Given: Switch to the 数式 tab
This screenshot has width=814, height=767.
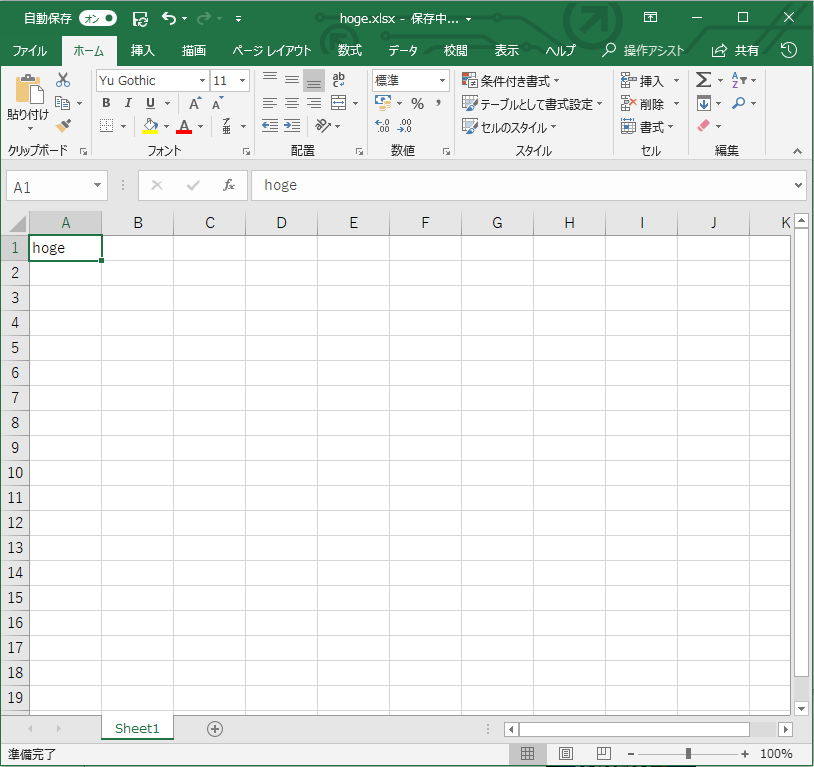Looking at the screenshot, I should 349,50.
